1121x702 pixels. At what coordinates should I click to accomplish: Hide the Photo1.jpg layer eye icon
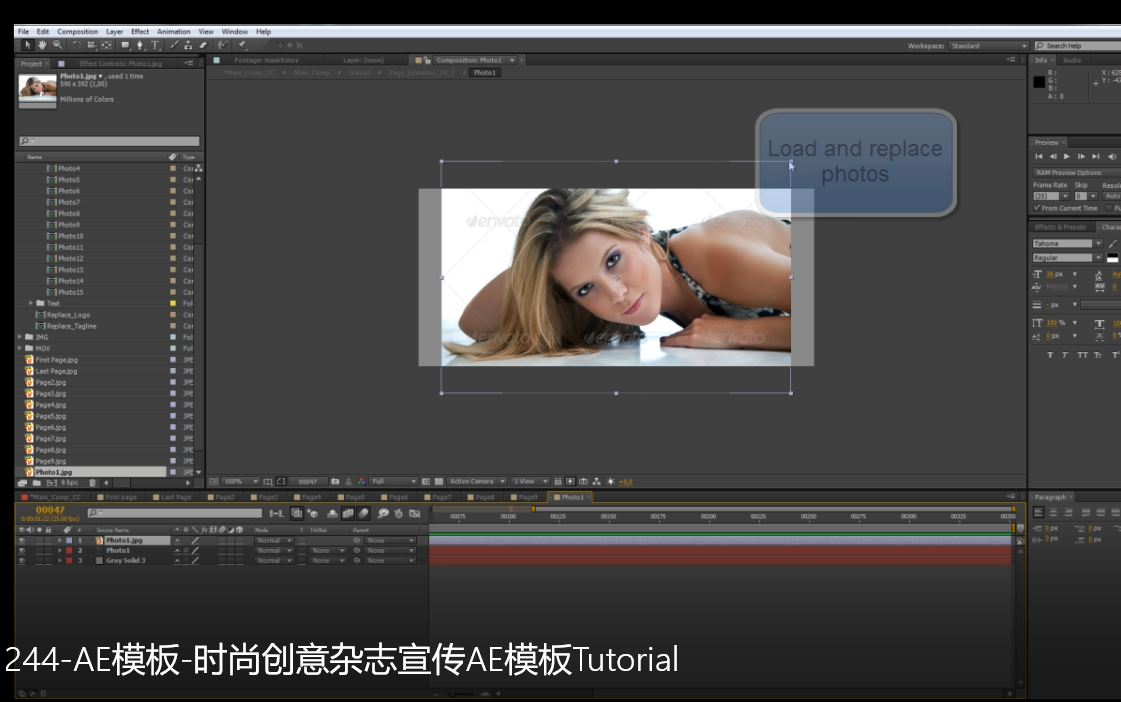click(21, 541)
